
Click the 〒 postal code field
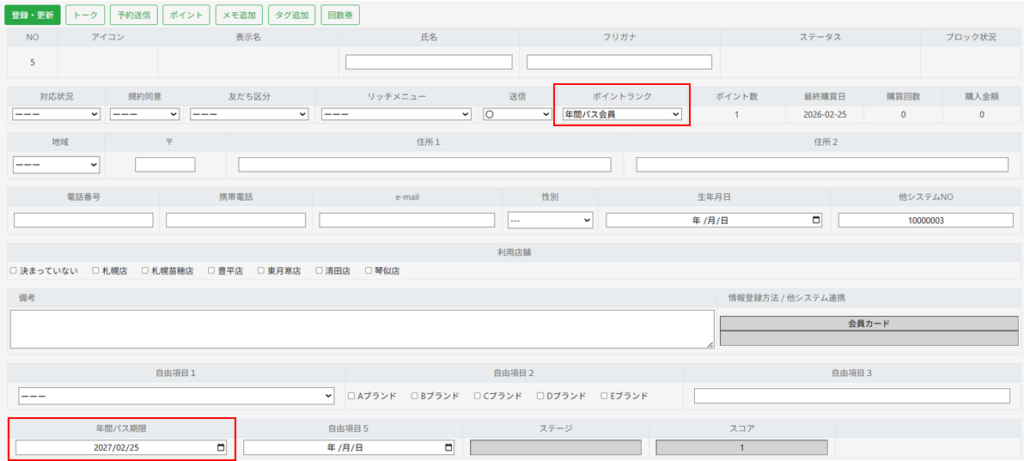[165, 165]
